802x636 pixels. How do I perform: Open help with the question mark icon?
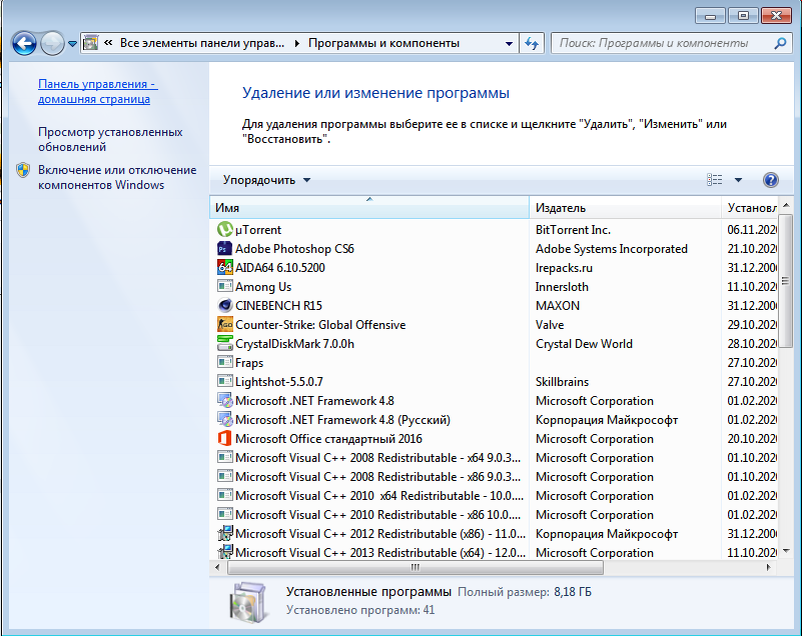770,180
